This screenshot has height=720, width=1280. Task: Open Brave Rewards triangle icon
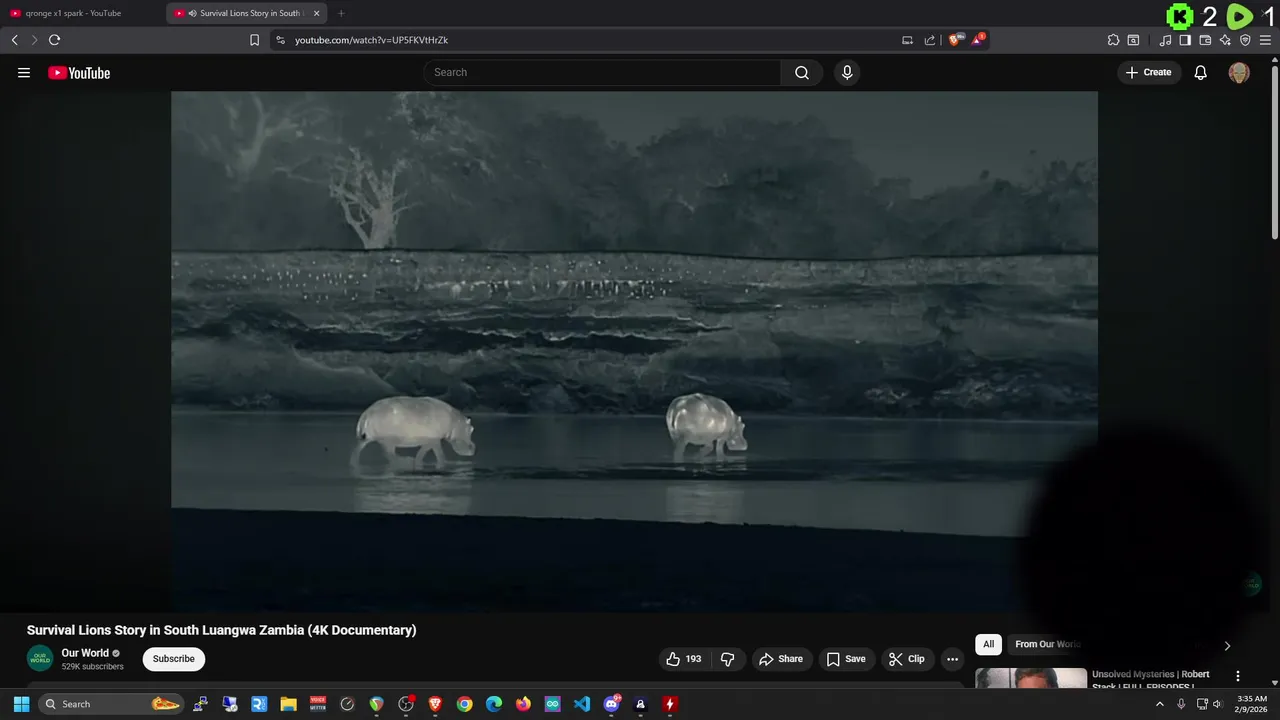[979, 40]
